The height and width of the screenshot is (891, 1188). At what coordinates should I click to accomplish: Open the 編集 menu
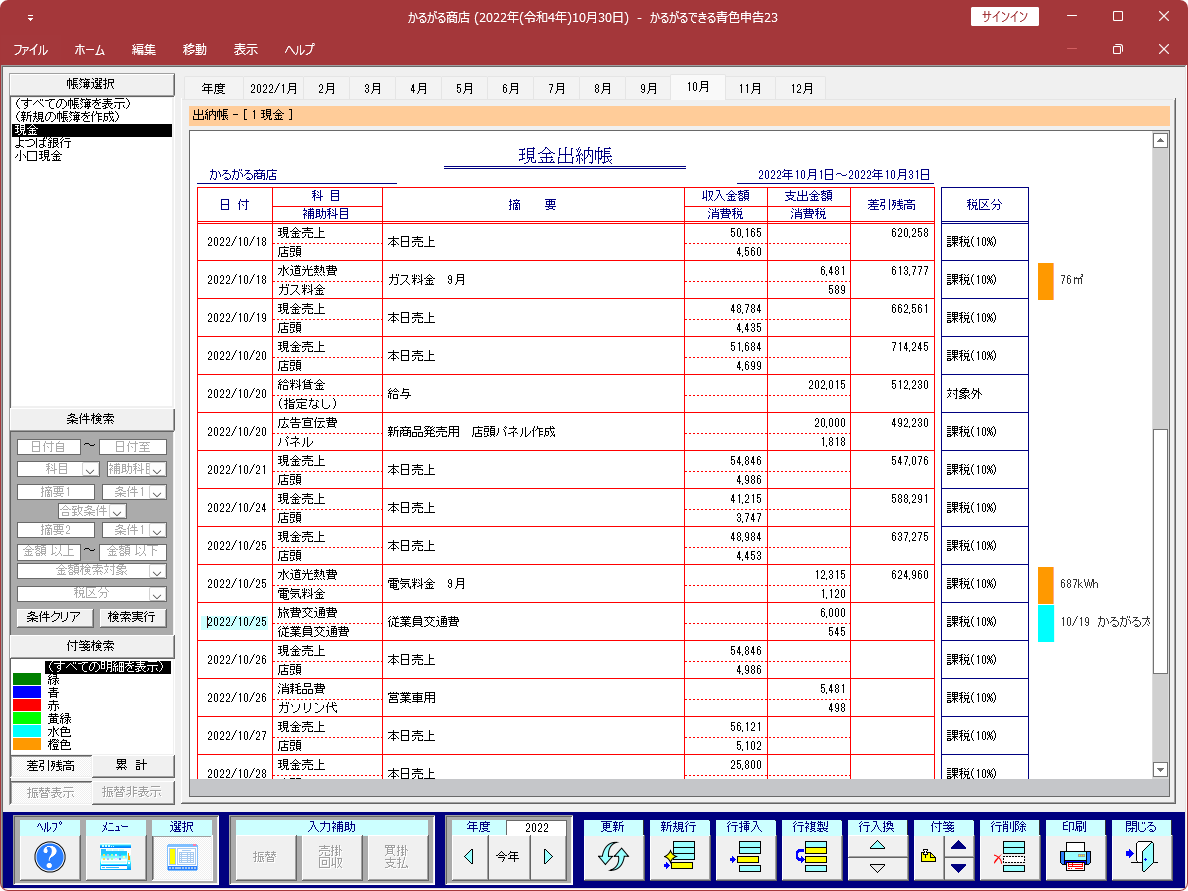144,50
